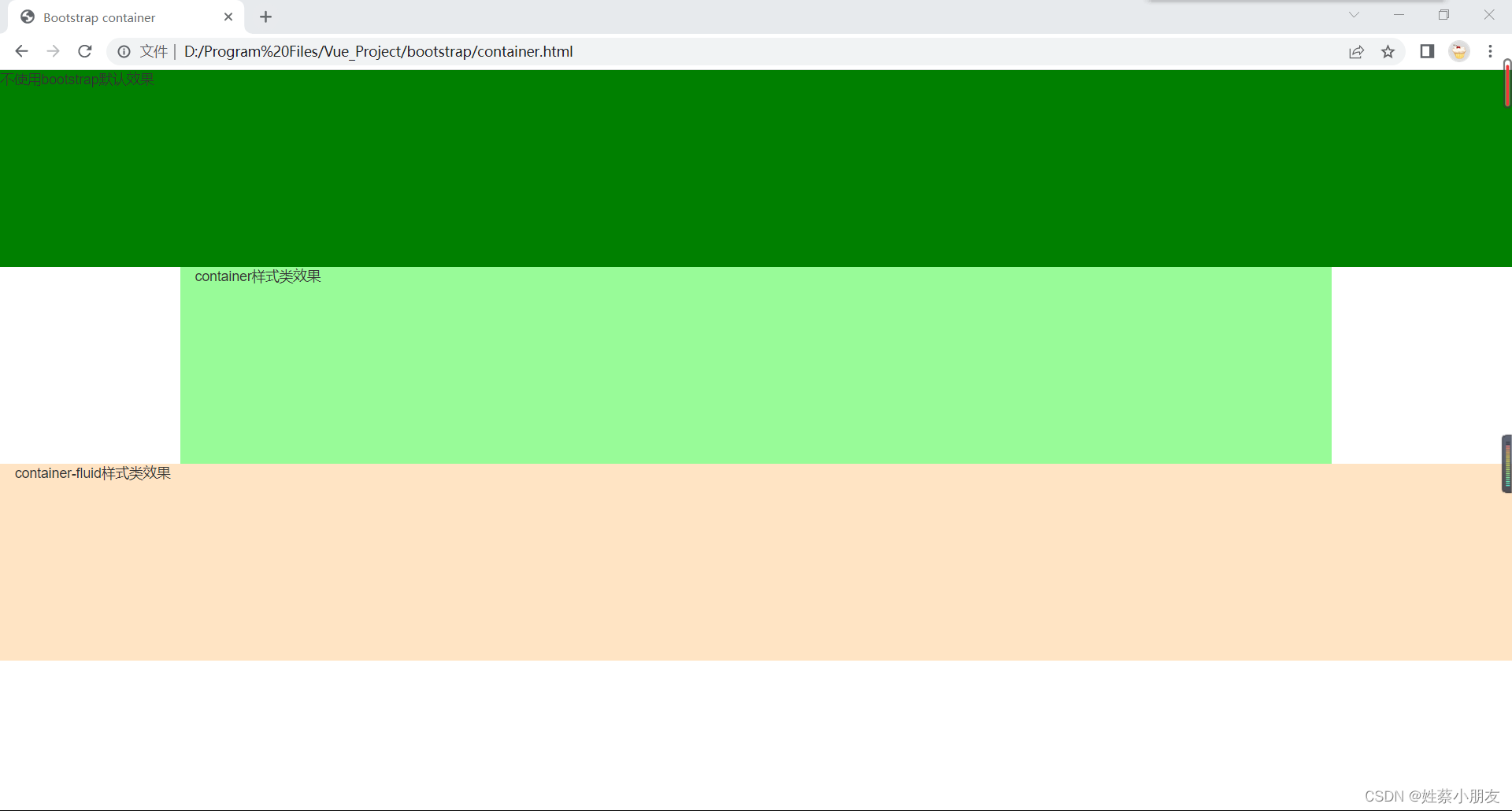Close the Bootstrap container tab
The height and width of the screenshot is (811, 1512).
[228, 17]
